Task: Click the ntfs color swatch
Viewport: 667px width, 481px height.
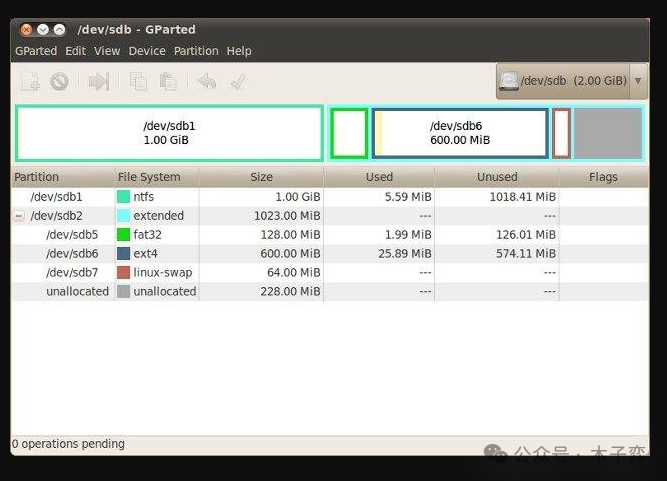Action: coord(123,196)
